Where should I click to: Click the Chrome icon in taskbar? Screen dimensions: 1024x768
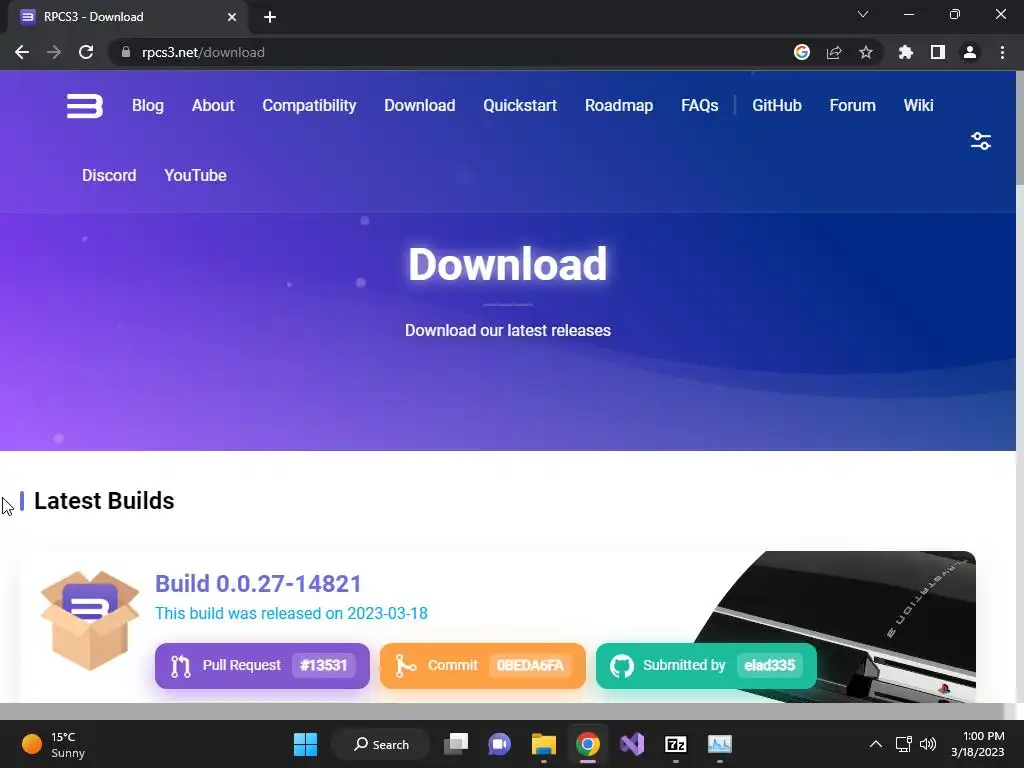[588, 744]
